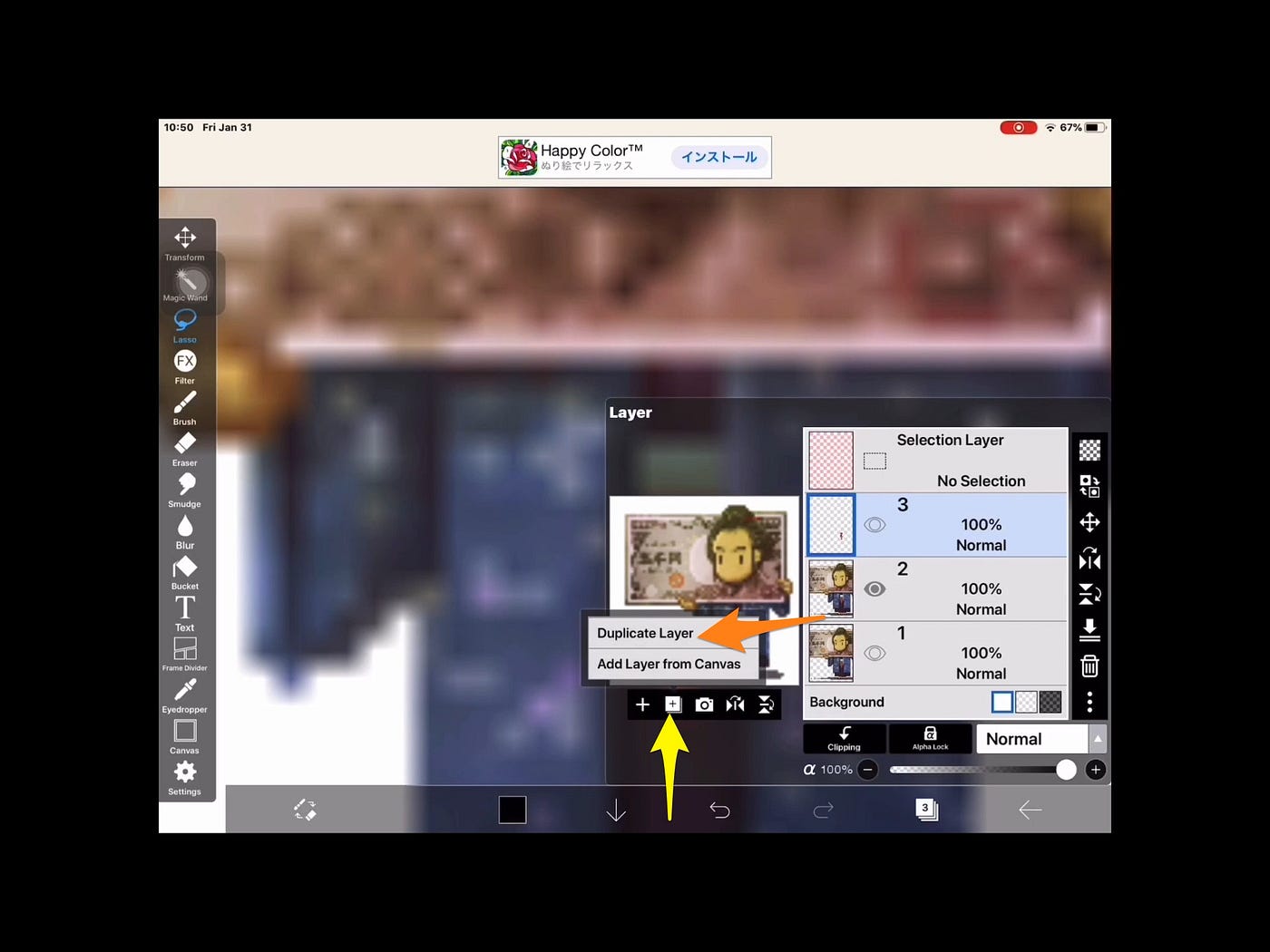Set light checkered transparent Background
1270x952 pixels.
1026,702
